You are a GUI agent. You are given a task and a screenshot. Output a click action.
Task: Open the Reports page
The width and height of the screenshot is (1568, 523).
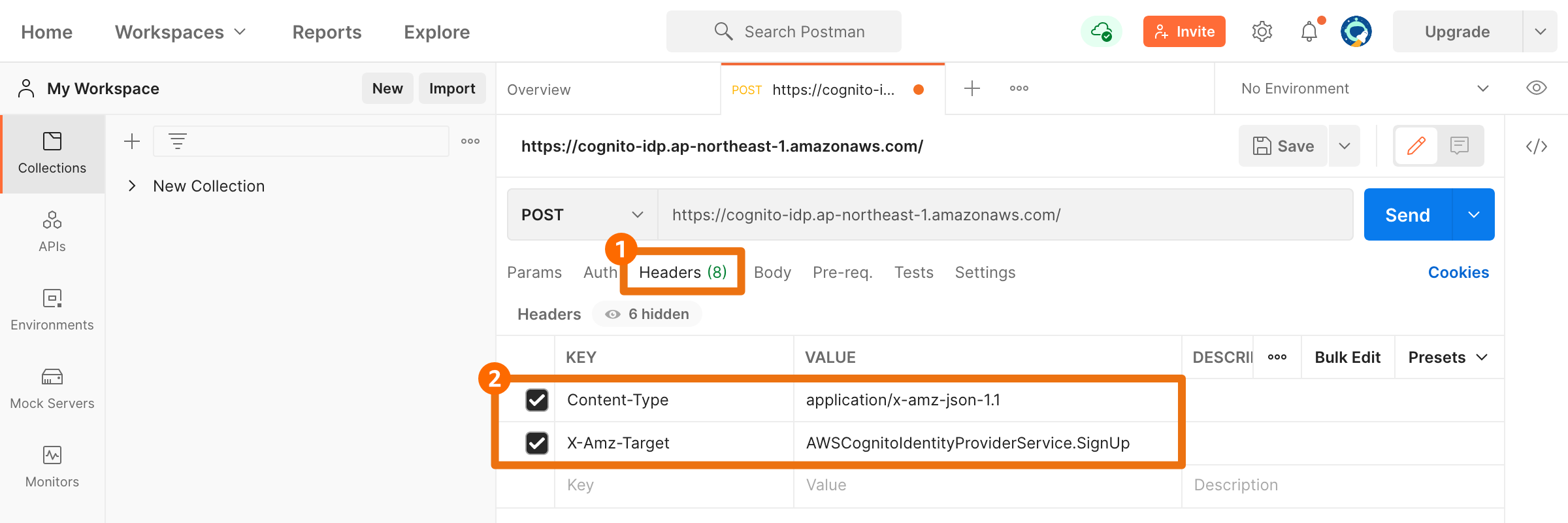point(327,31)
